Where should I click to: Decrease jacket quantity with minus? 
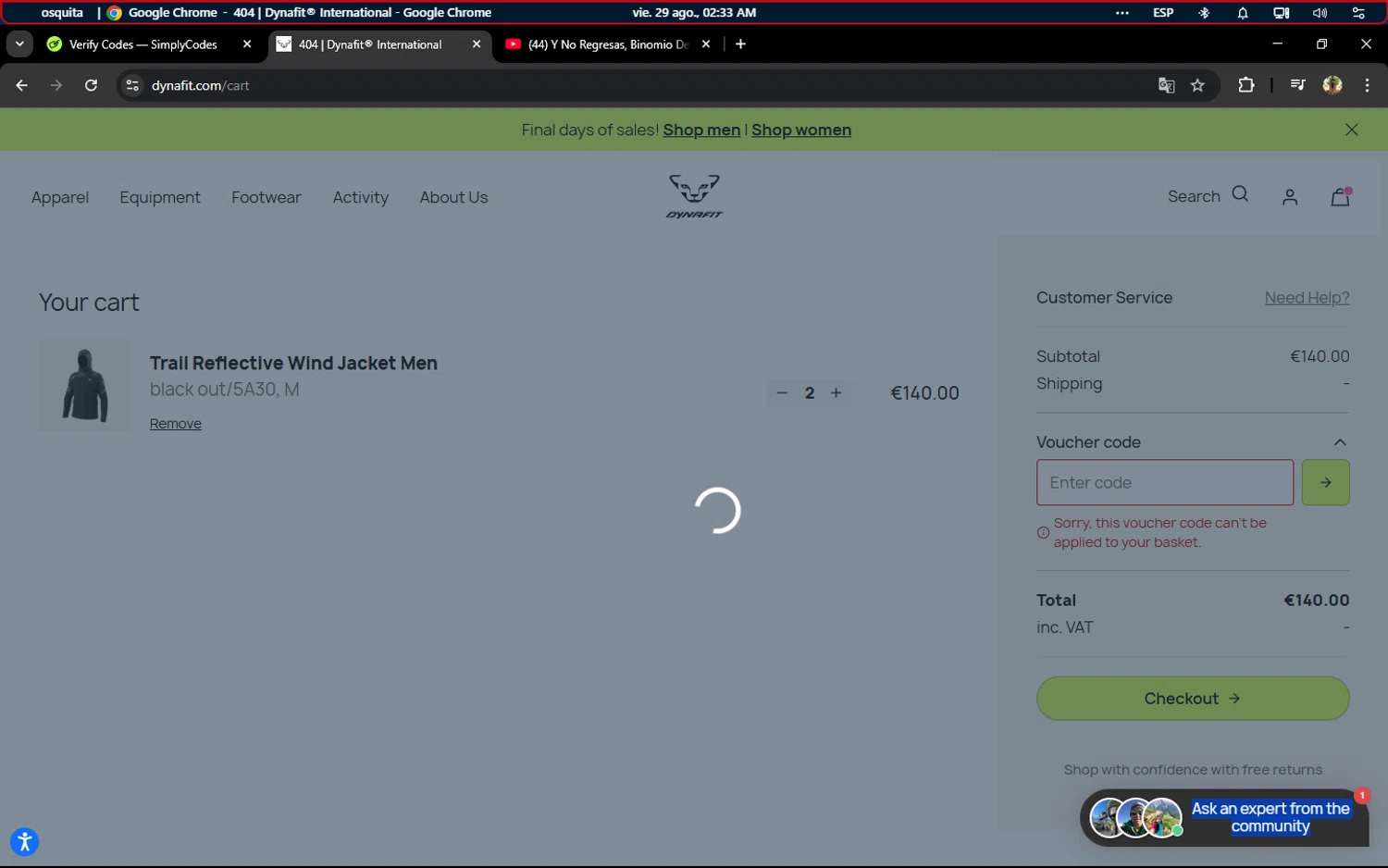782,393
